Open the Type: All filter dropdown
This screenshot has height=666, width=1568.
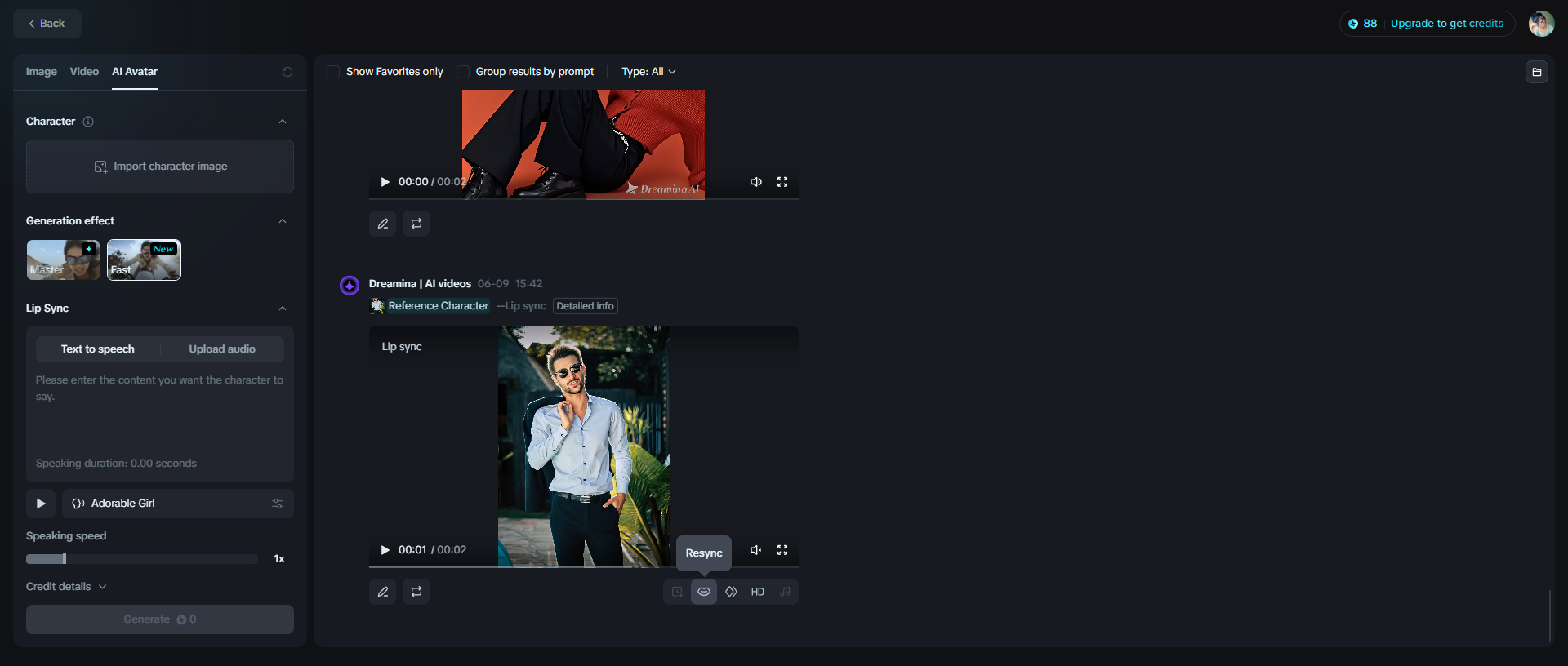coord(648,72)
